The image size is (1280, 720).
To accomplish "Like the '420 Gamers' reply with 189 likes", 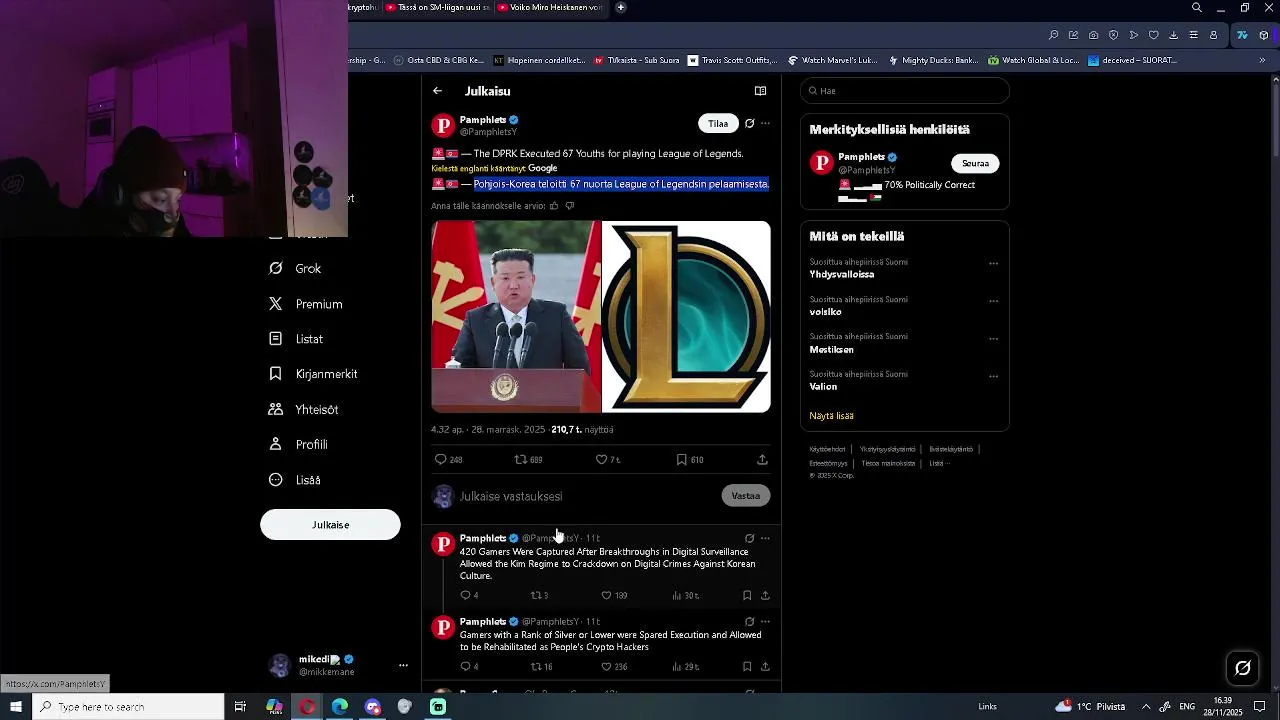I will click(x=614, y=596).
